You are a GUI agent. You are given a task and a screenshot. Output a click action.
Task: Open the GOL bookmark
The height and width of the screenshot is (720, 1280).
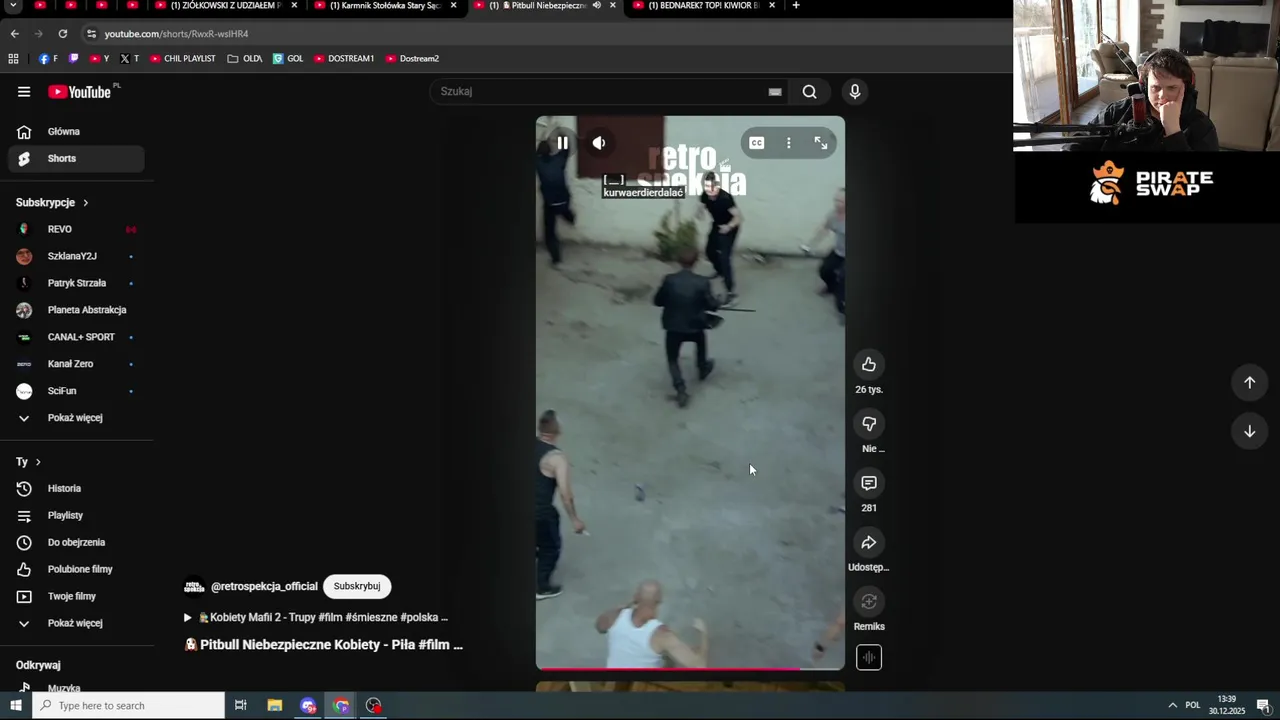click(x=288, y=59)
